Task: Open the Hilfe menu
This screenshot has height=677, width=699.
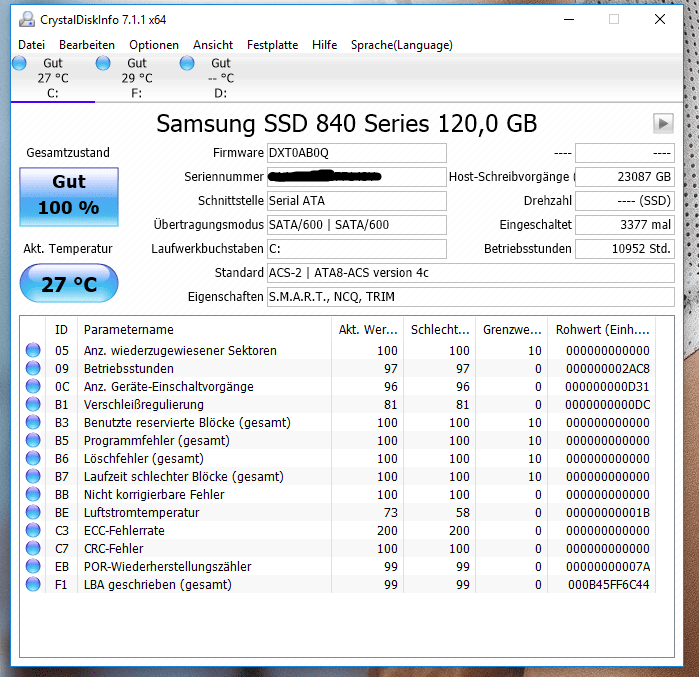Action: pyautogui.click(x=325, y=45)
